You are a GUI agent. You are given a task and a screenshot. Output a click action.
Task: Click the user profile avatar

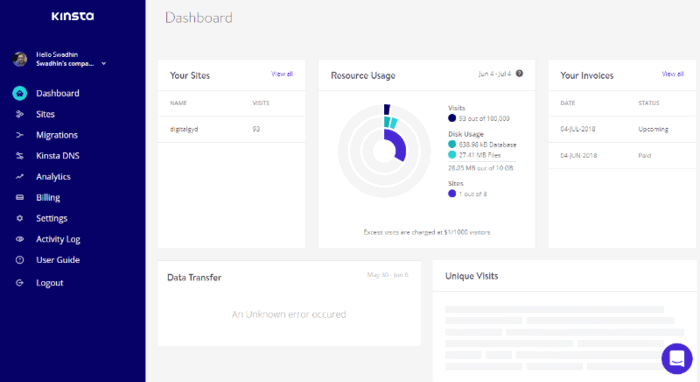20,59
